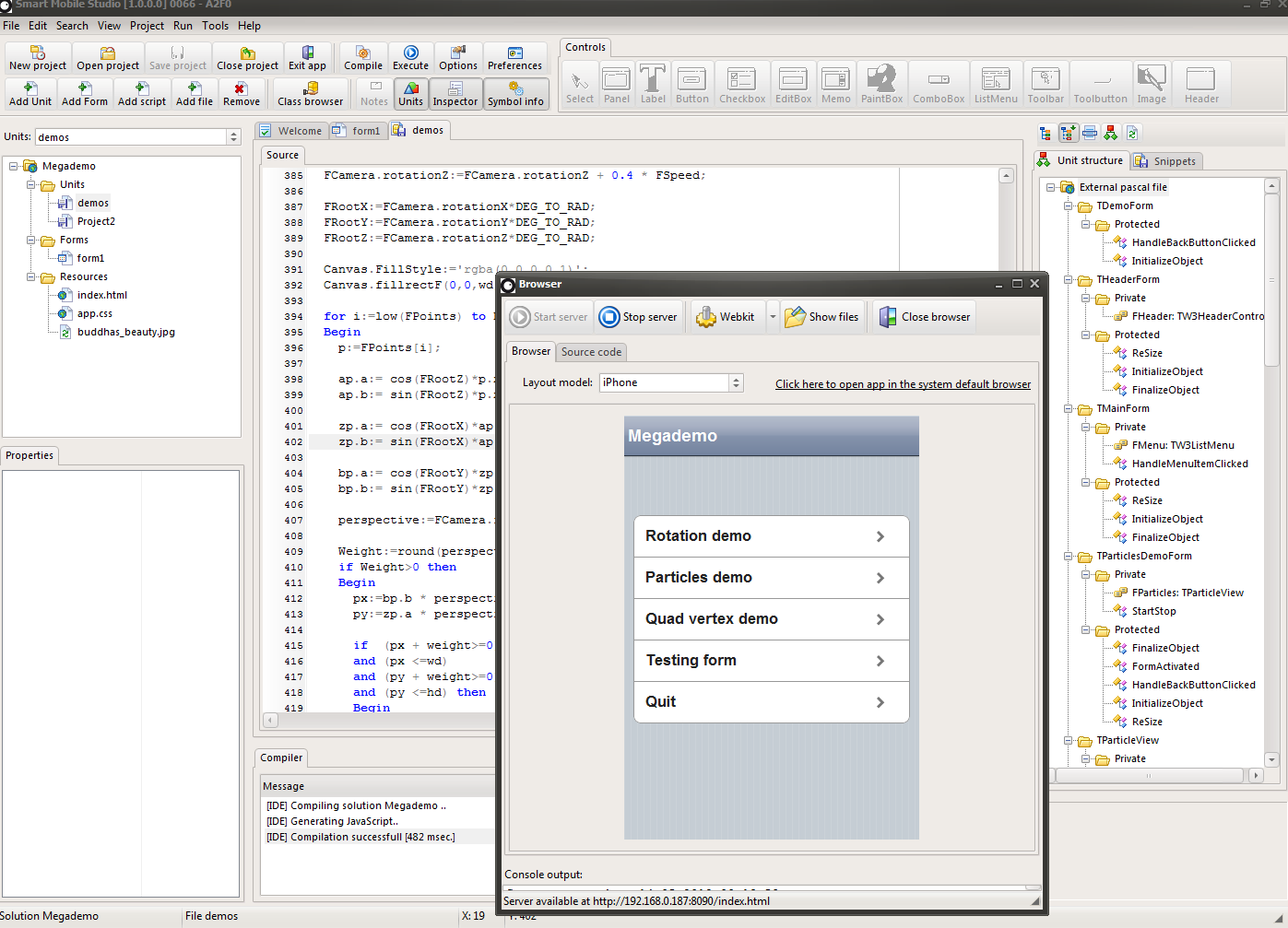
Task: Toggle the Symbol info button
Action: coord(515,93)
